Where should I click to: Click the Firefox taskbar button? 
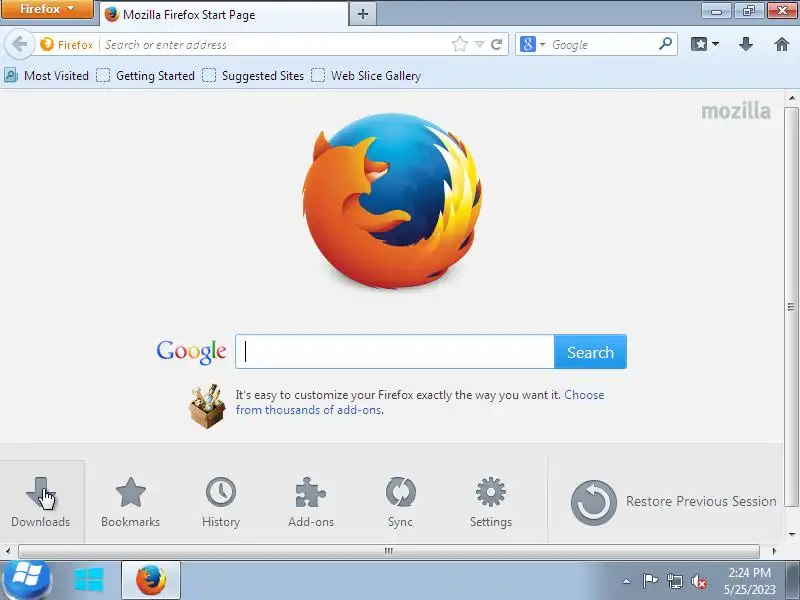[151, 581]
